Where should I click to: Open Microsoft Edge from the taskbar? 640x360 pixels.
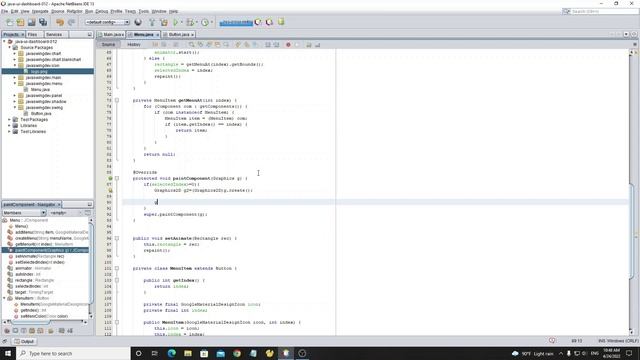(171, 353)
